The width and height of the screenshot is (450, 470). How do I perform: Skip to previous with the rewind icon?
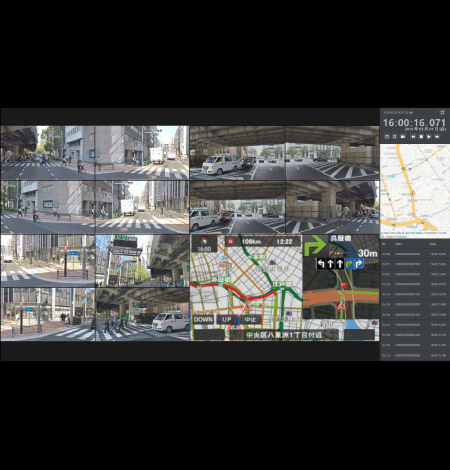pos(413,136)
